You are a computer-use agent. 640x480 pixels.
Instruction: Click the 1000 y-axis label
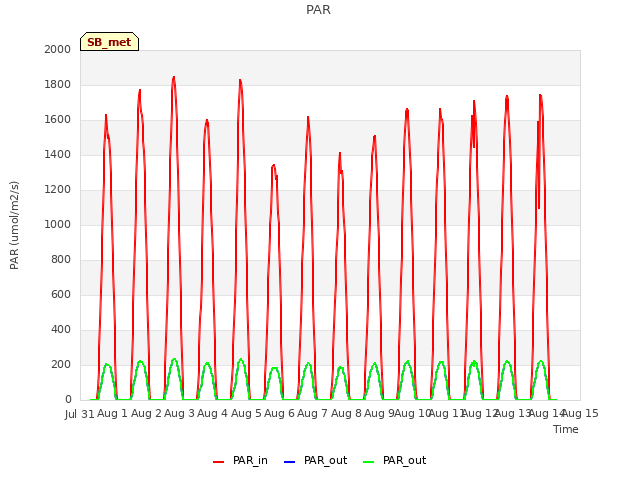[x=58, y=224]
